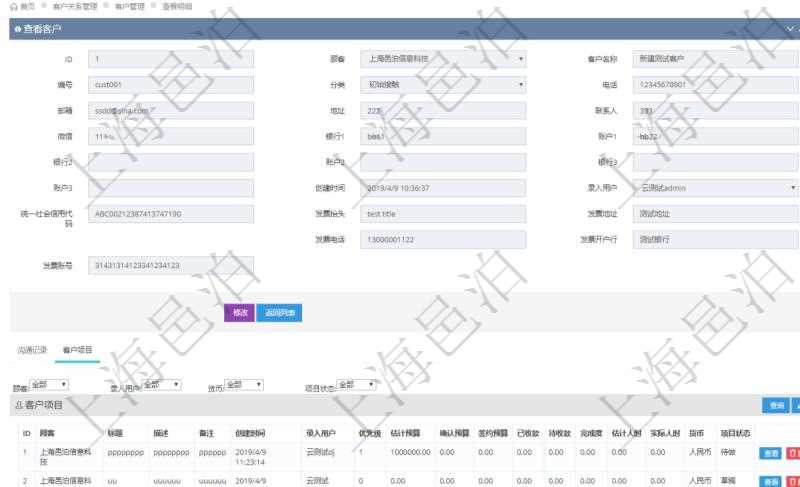The height and width of the screenshot is (487, 800).
Task: Click the empty 账户2 field
Action: click(443, 162)
